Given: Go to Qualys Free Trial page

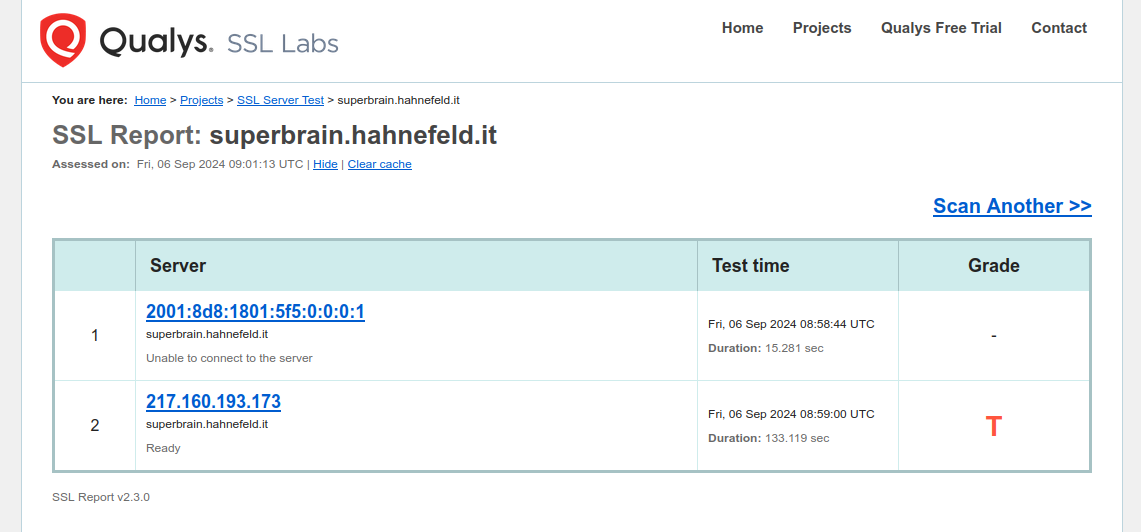Looking at the screenshot, I should pyautogui.click(x=941, y=28).
